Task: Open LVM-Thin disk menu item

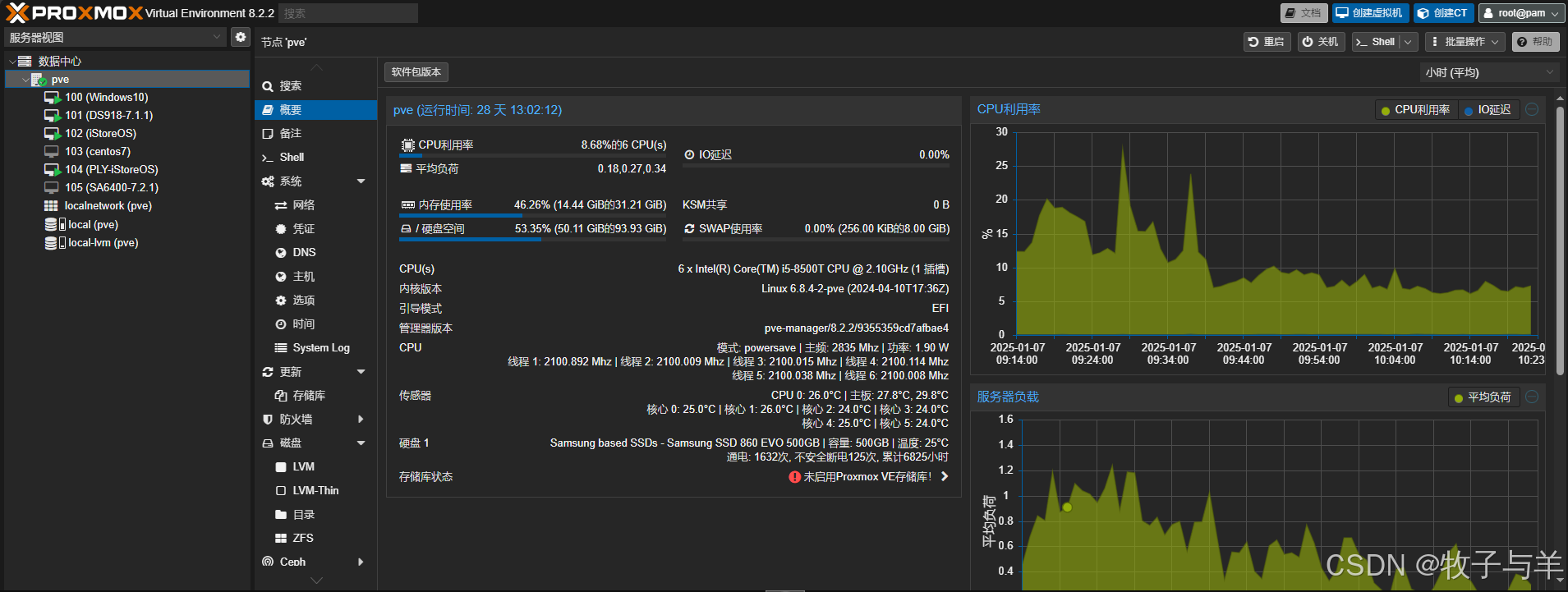Action: click(315, 491)
